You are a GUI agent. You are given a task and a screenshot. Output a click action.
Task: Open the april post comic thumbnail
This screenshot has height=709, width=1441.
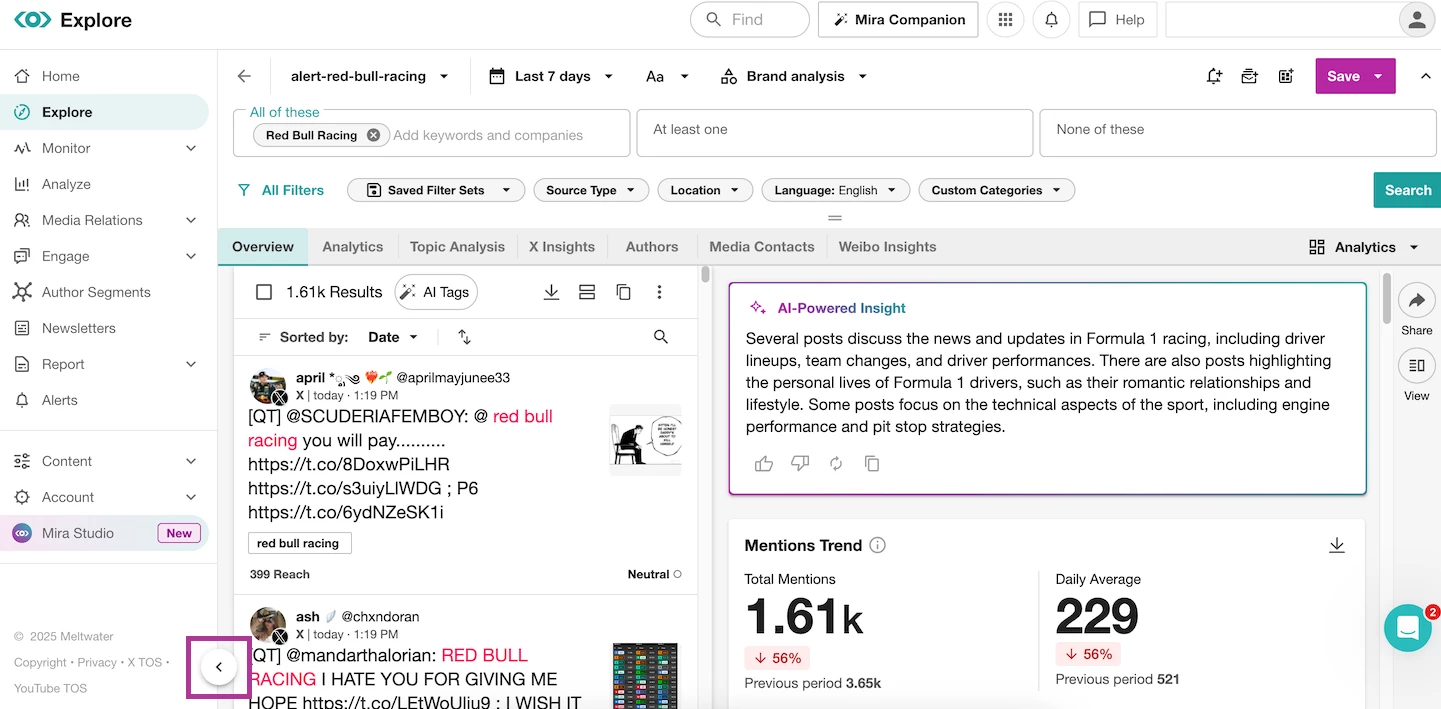(x=645, y=440)
